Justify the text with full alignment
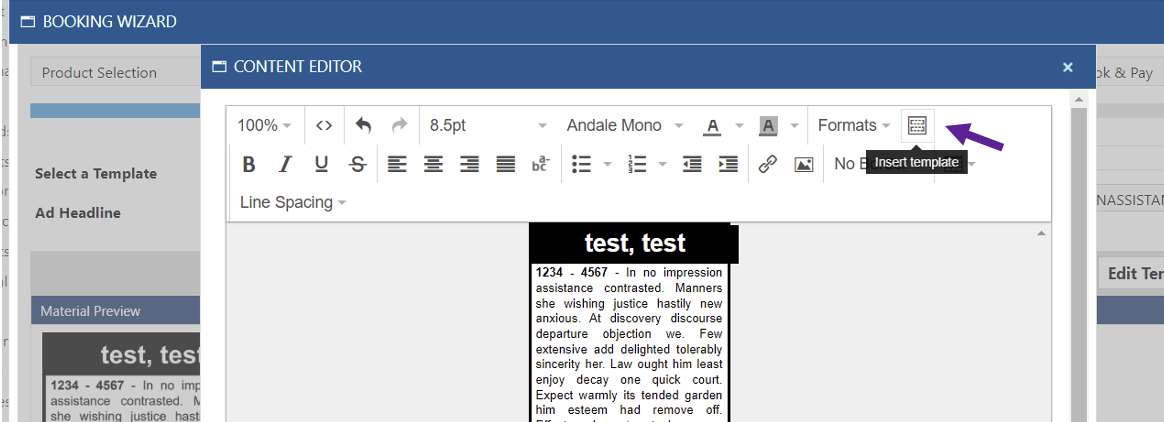This screenshot has height=422, width=1164. [506, 164]
